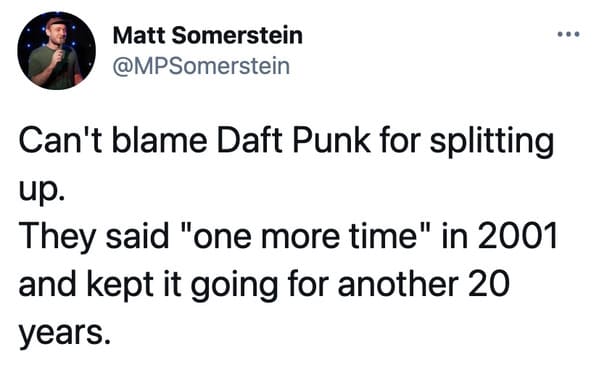599x373 pixels.
Task: Click Matt Somerstein's round profile photo
Action: pos(57,51)
